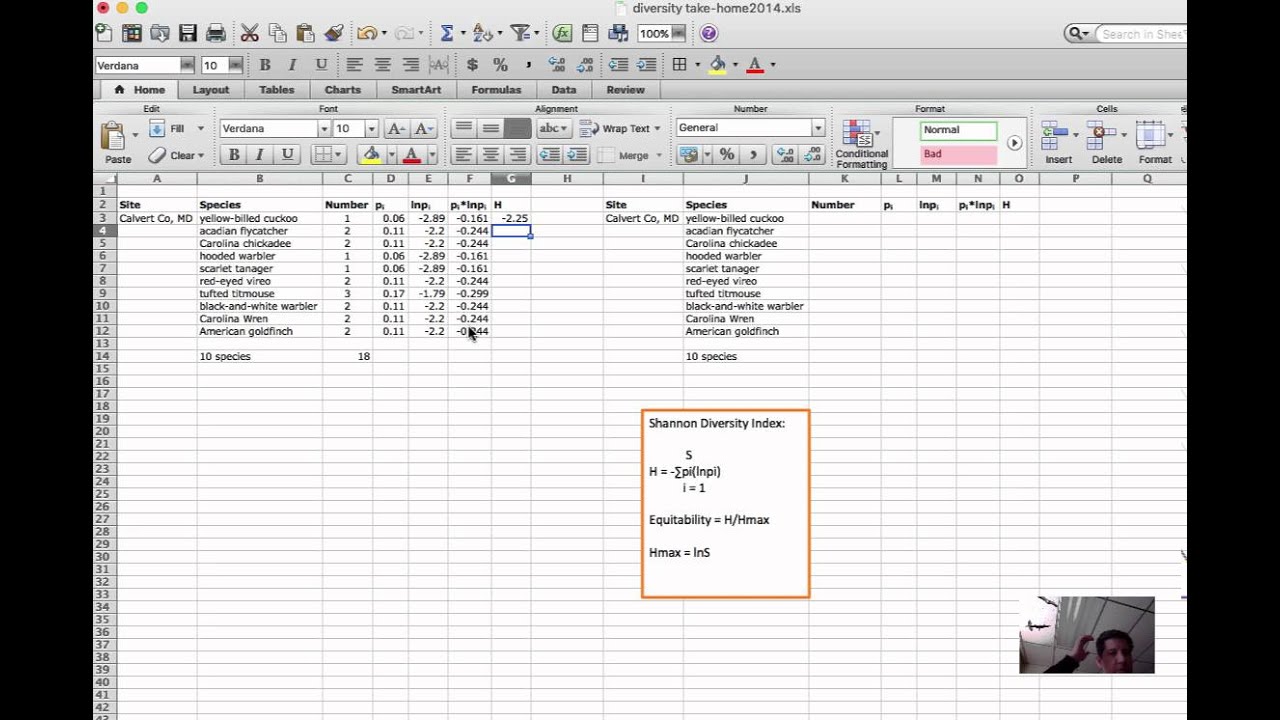1280x720 pixels.
Task: Click Increase Font Size in ribbon
Action: 396,128
